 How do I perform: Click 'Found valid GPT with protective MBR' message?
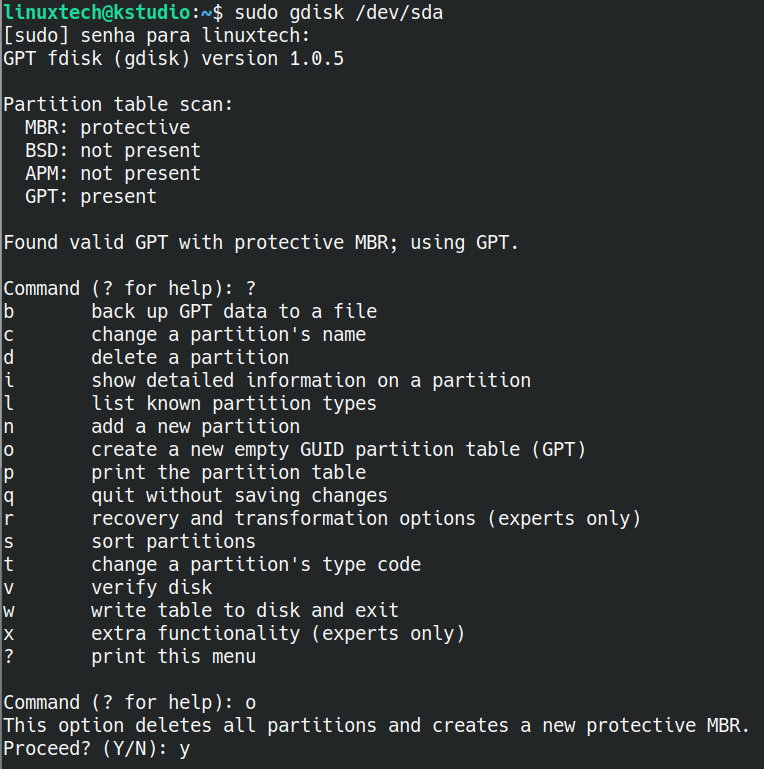click(200, 243)
